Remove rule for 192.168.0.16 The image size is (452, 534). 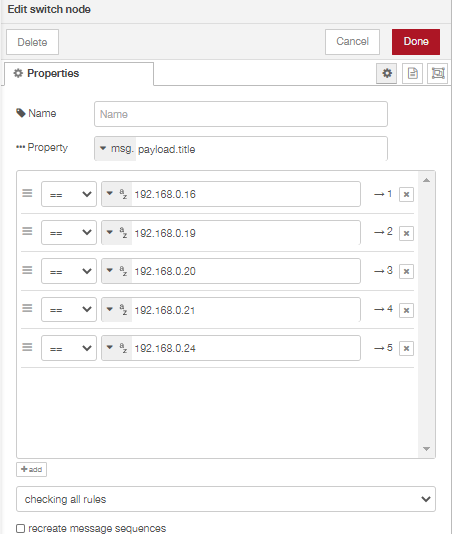406,194
